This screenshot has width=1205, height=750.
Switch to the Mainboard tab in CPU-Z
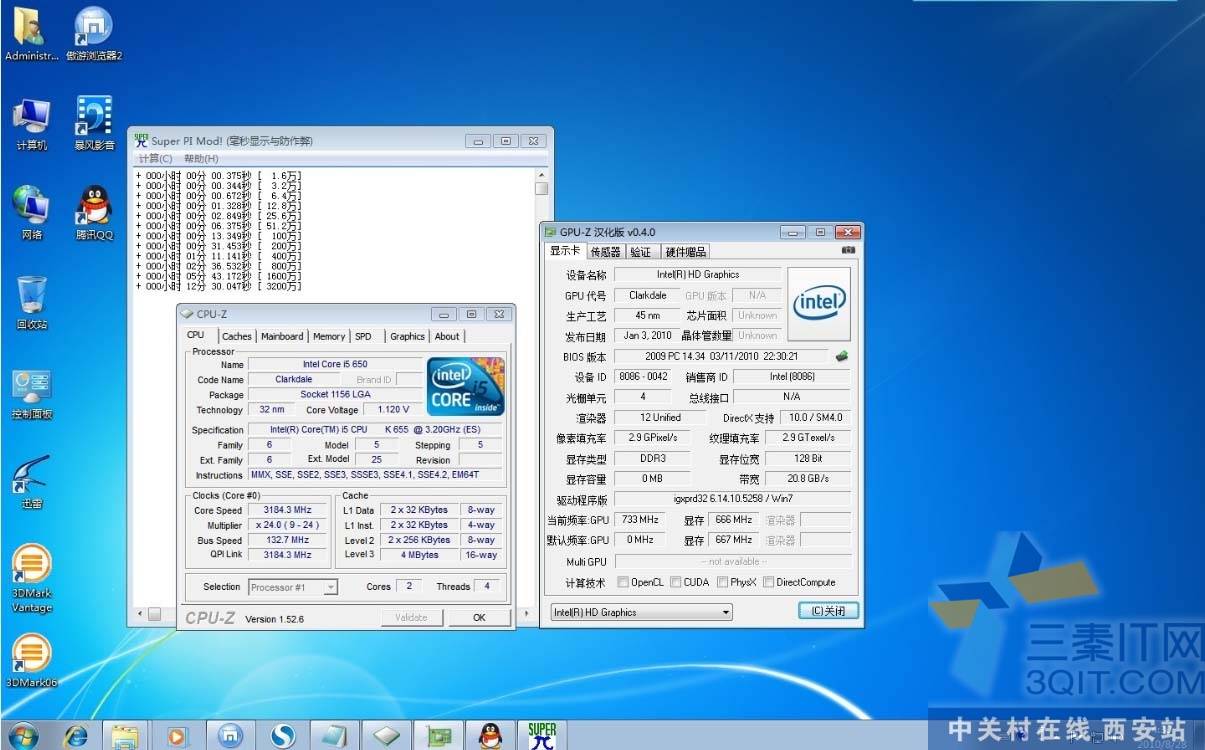click(x=282, y=337)
